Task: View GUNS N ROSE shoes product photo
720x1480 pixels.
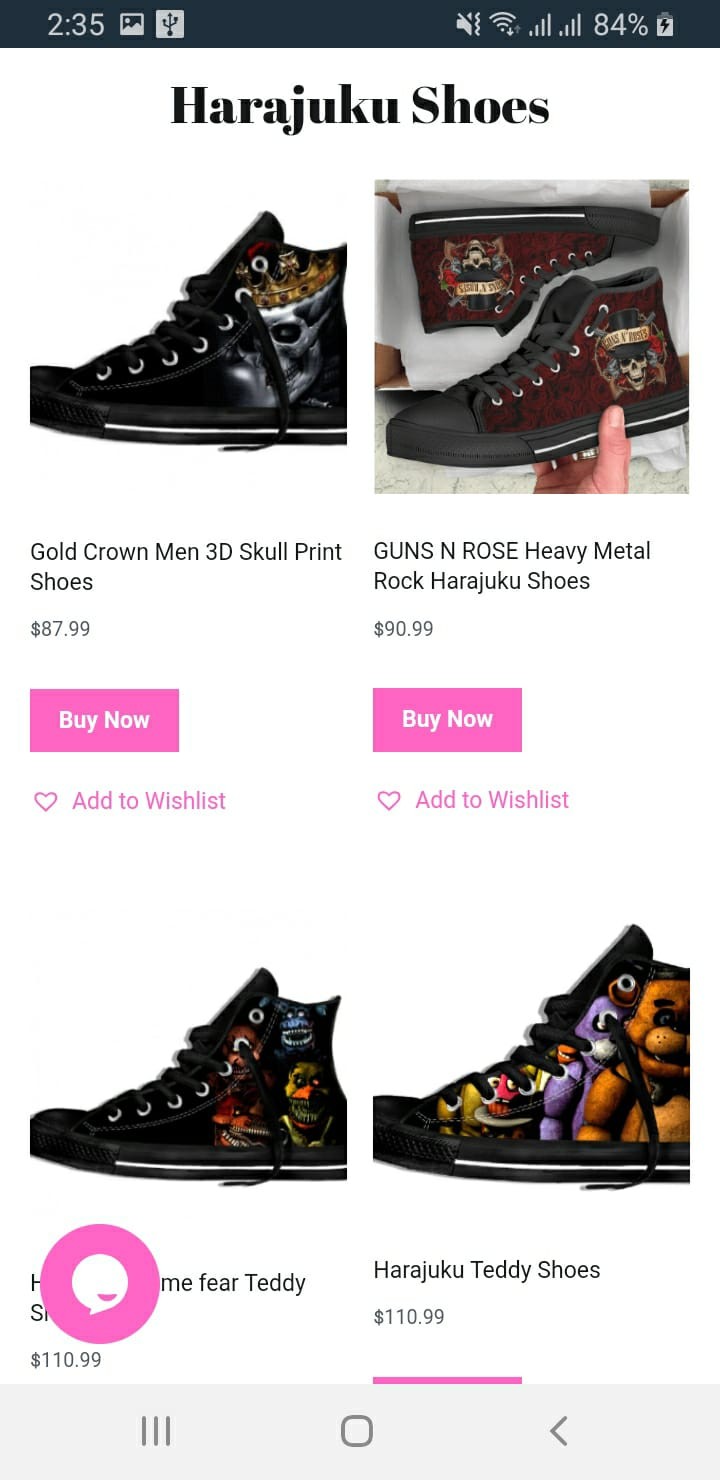Action: 531,336
